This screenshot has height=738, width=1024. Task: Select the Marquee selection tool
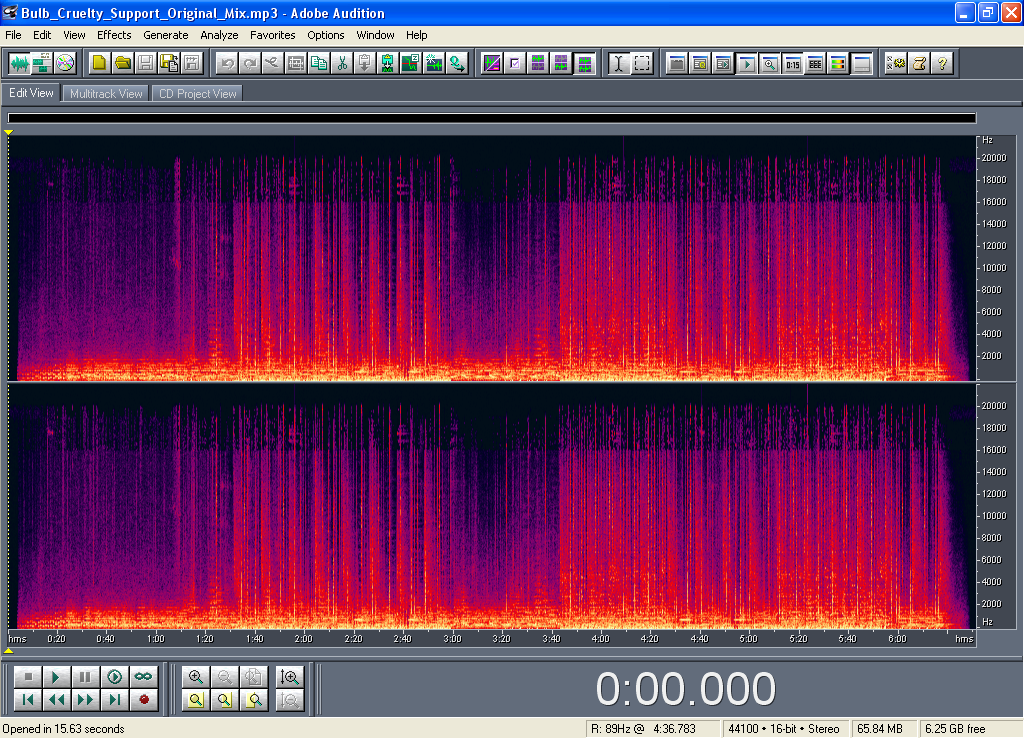642,63
